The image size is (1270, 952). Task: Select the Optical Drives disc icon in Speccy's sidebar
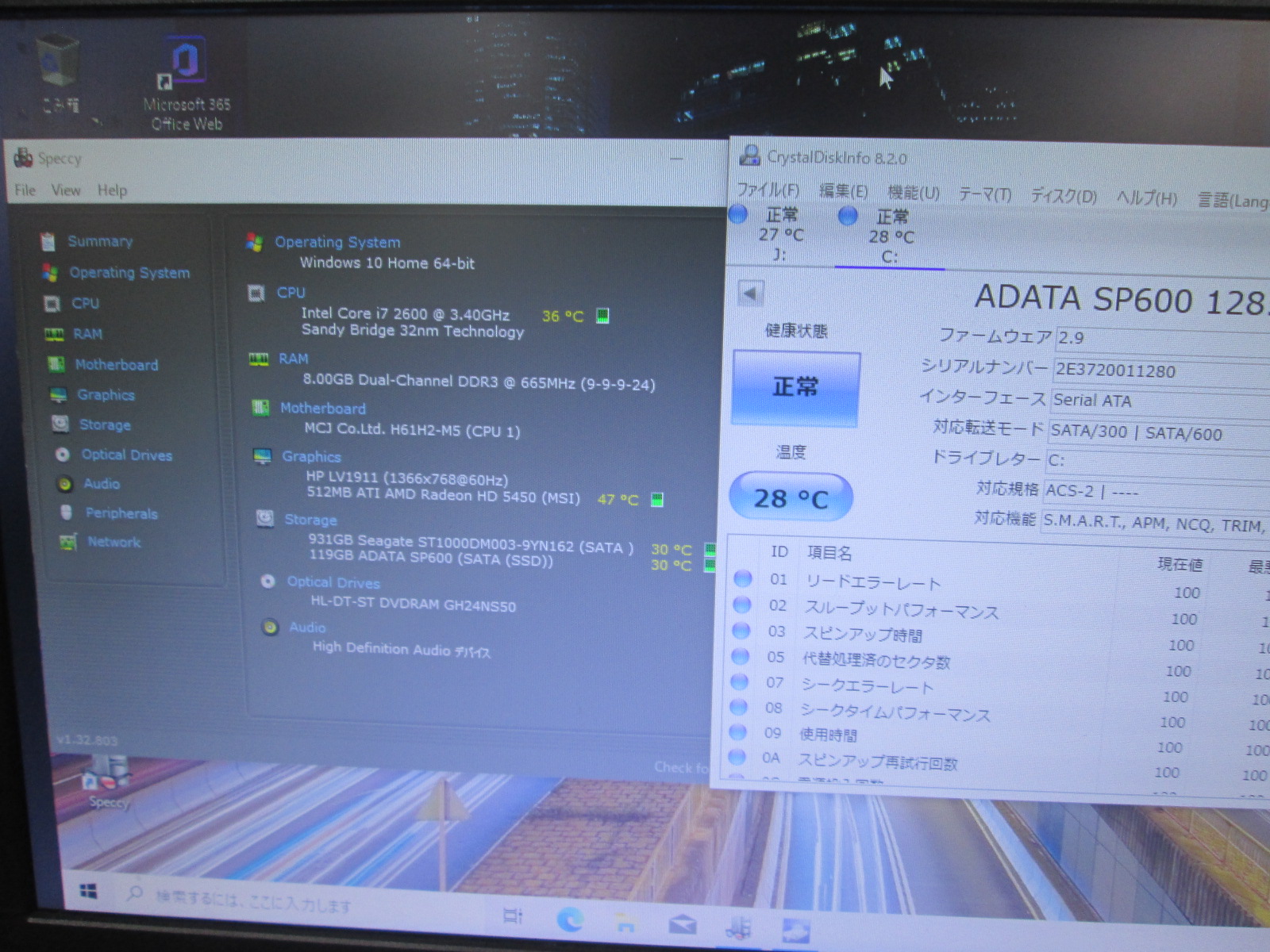(62, 455)
